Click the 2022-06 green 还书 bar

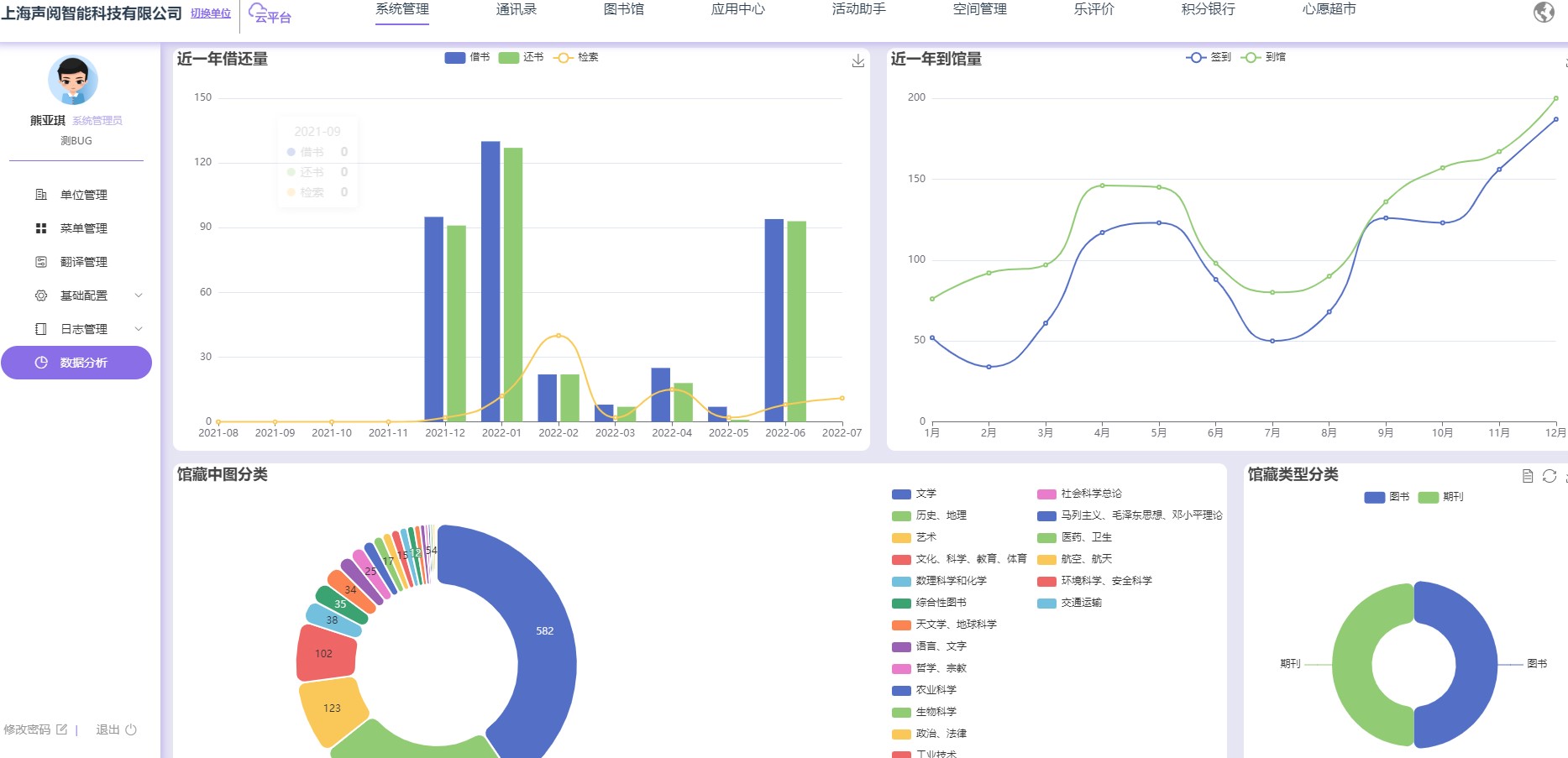(796, 321)
